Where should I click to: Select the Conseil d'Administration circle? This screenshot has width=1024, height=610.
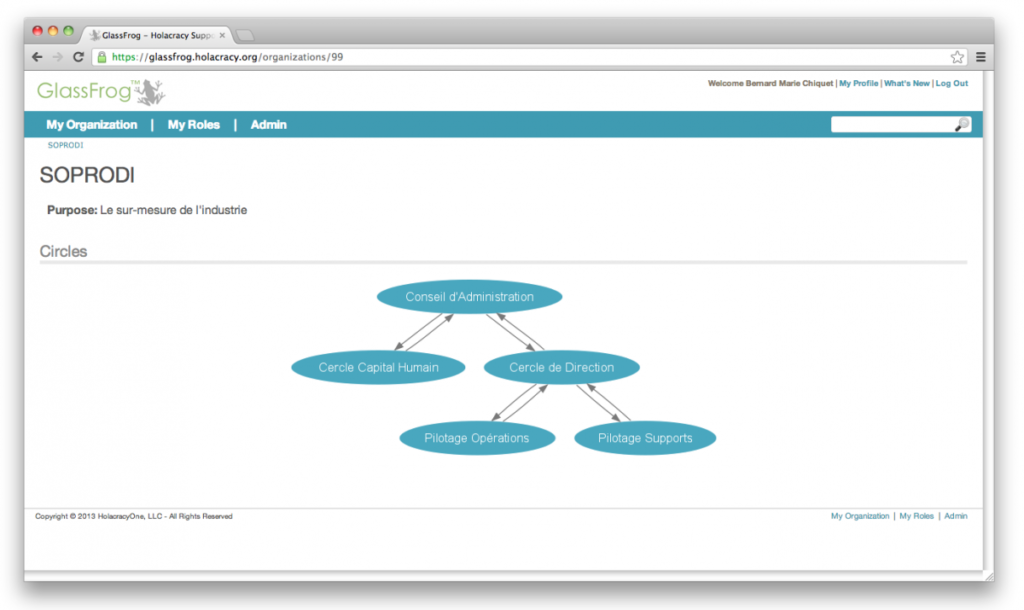tap(469, 297)
